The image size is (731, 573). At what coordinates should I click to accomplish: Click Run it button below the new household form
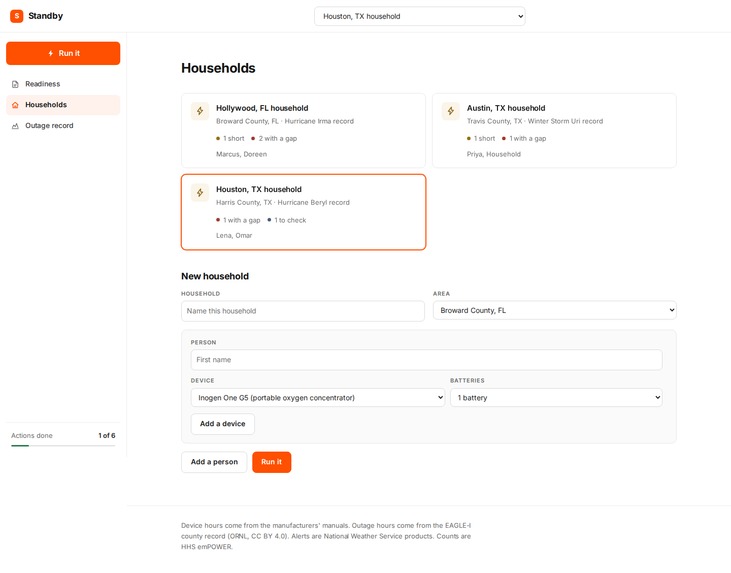[272, 462]
